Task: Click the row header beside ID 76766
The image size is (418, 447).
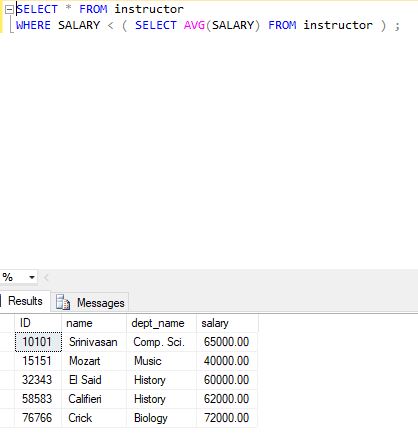Action: [7, 418]
